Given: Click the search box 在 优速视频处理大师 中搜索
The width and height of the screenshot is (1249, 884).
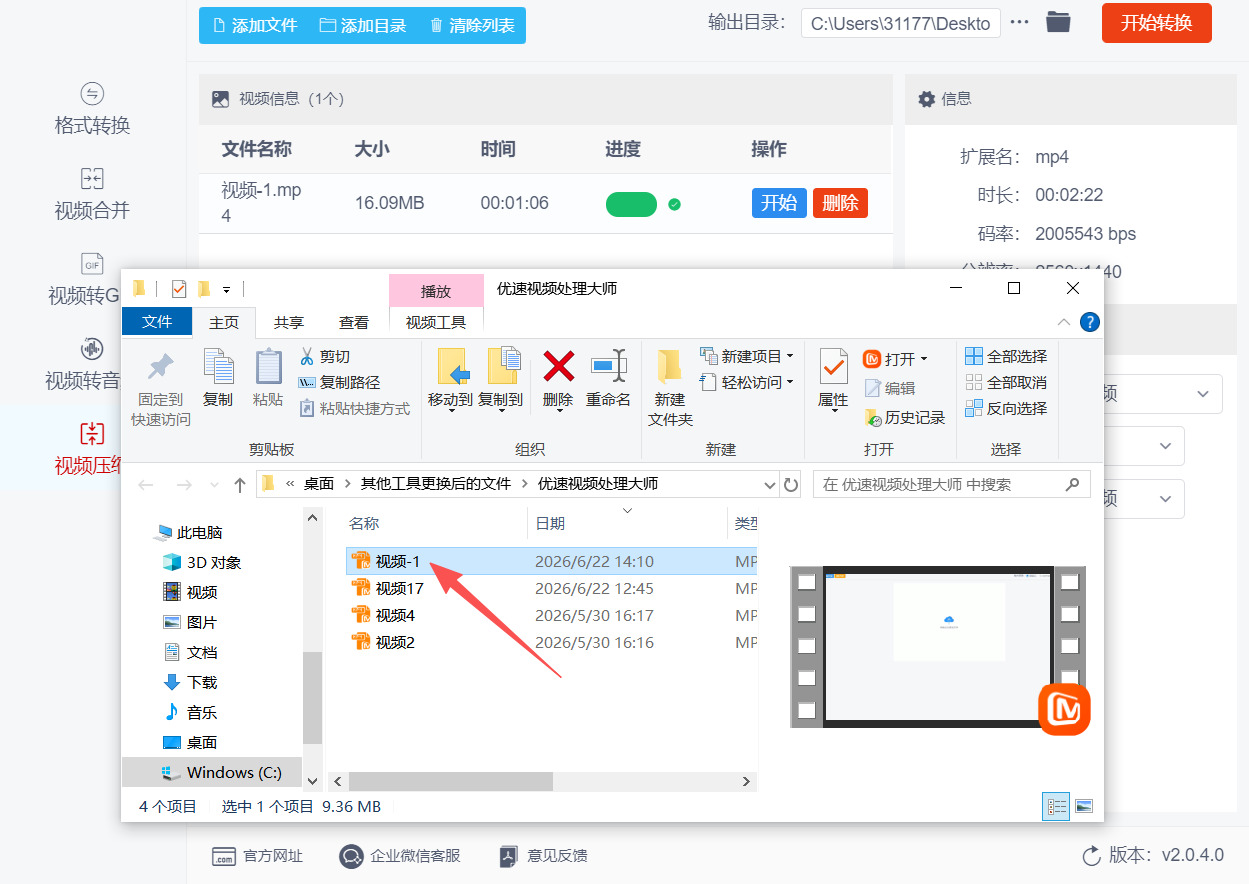Looking at the screenshot, I should 950,484.
